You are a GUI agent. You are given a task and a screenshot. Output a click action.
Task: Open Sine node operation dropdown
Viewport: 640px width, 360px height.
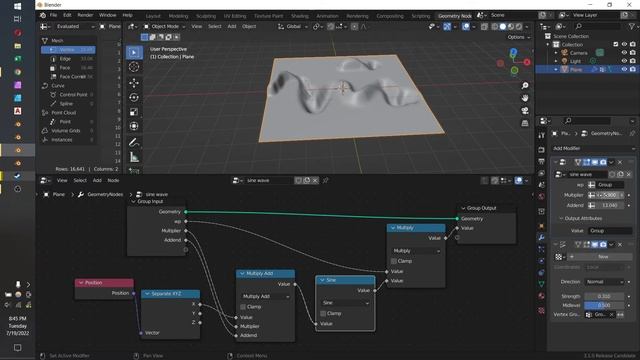point(345,303)
